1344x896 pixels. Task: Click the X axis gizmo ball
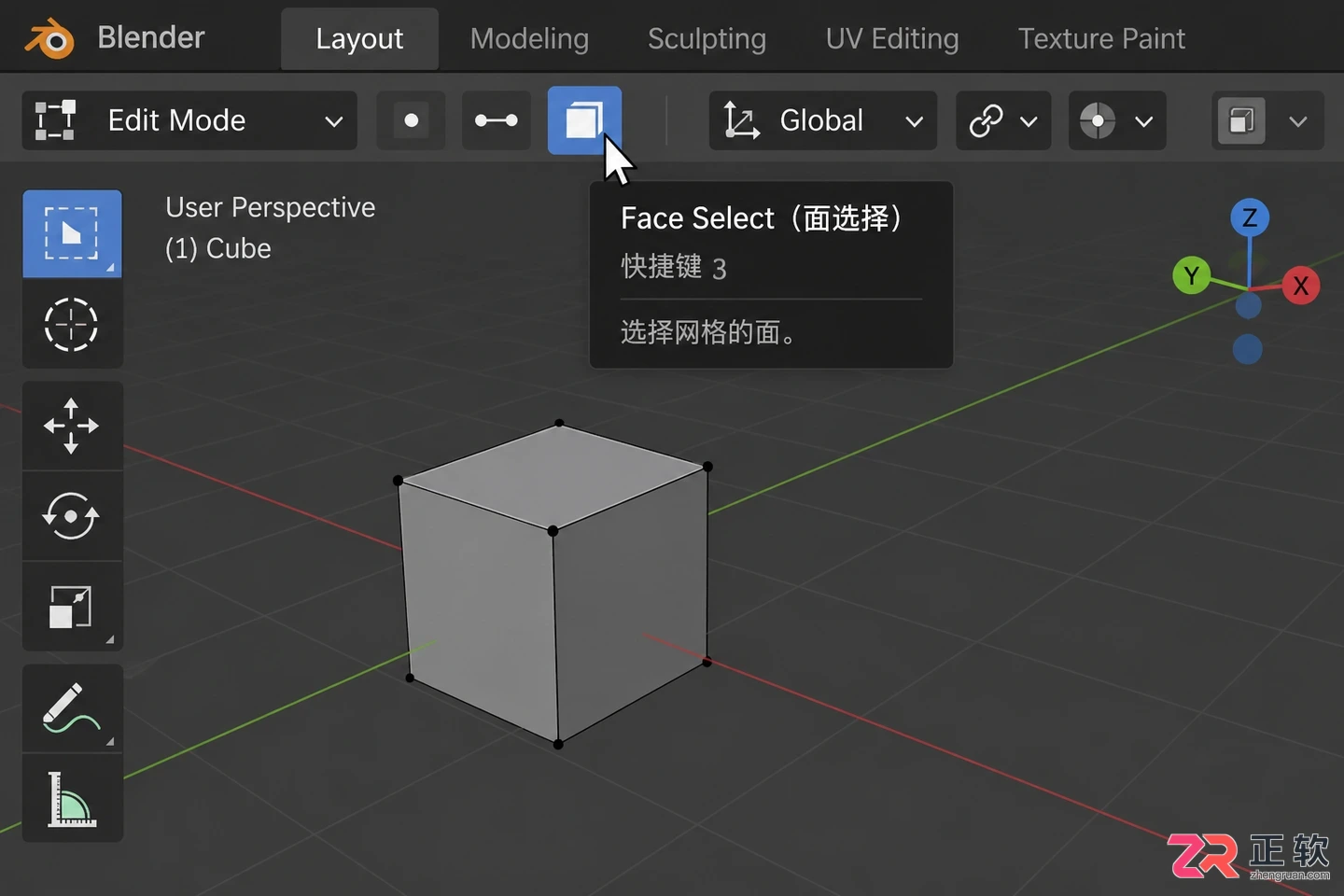point(1300,286)
